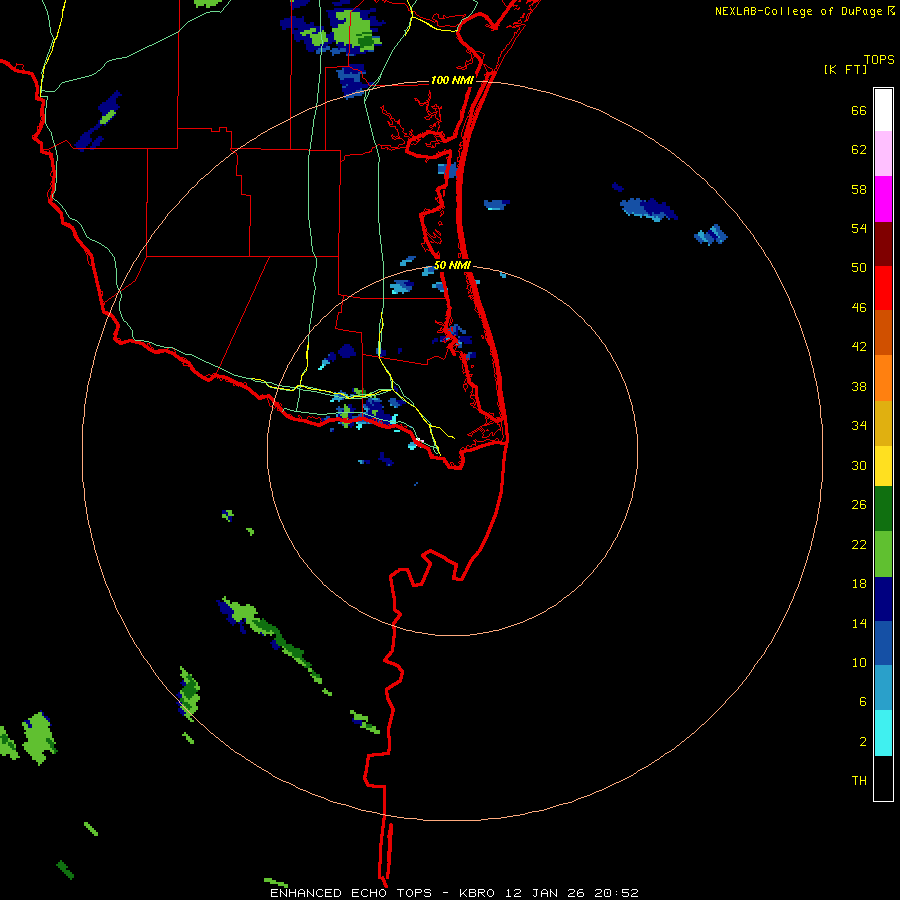Viewport: 900px width, 900px height.
Task: Pick the navy blue swatch in the TOPS scale
Action: click(883, 599)
